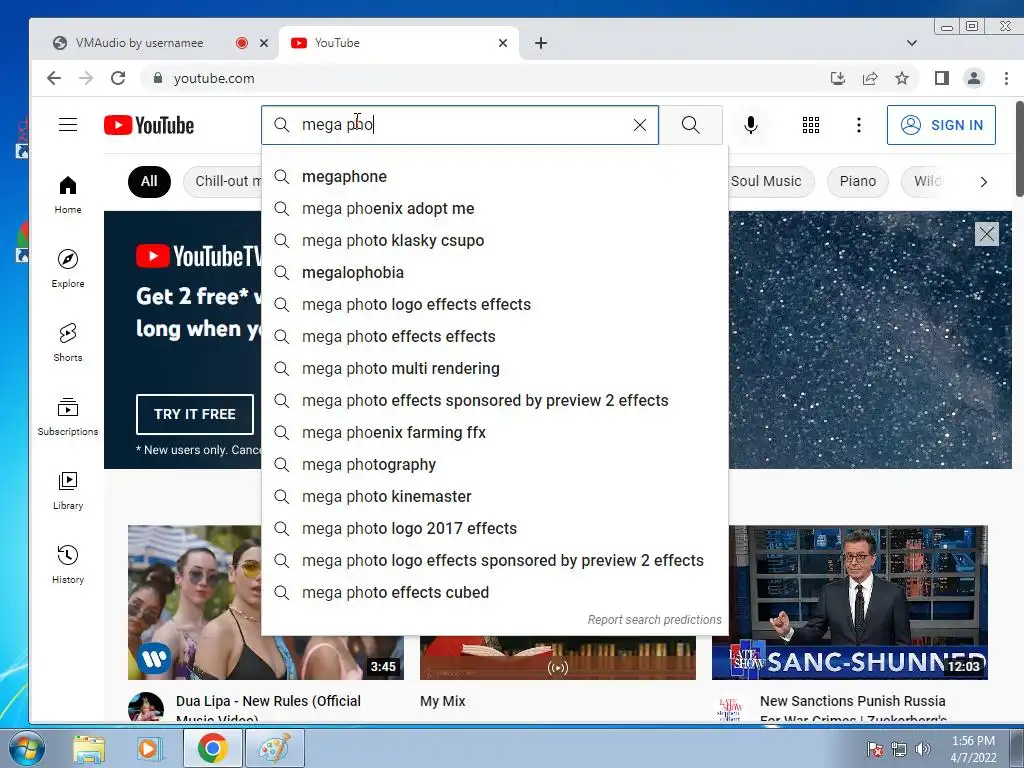Click the youtube.com address bar
Screen dimensions: 1024x768
point(483,78)
